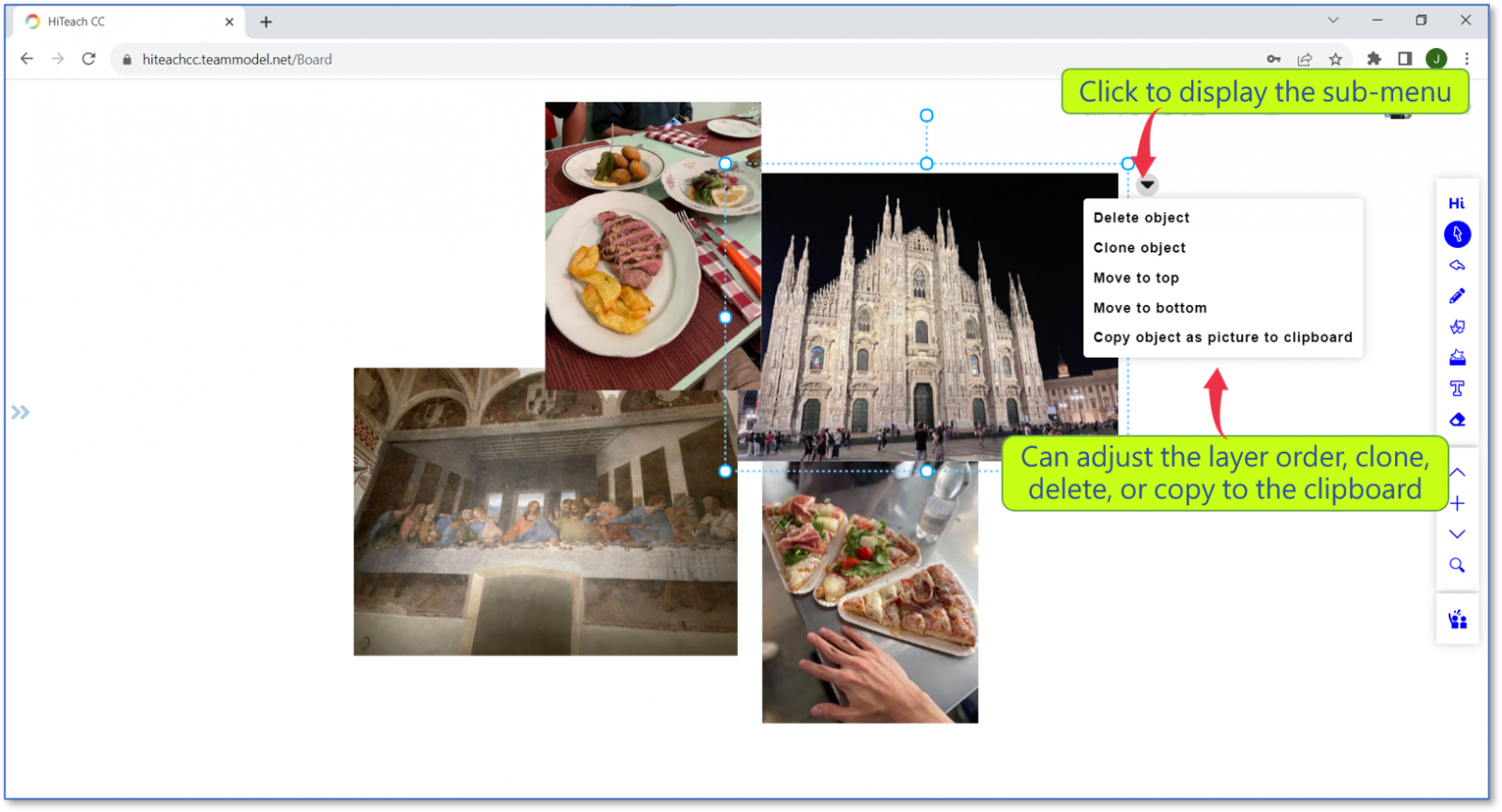Screen dimensions: 1502x812
Task: Click the share page icon
Action: [1305, 59]
